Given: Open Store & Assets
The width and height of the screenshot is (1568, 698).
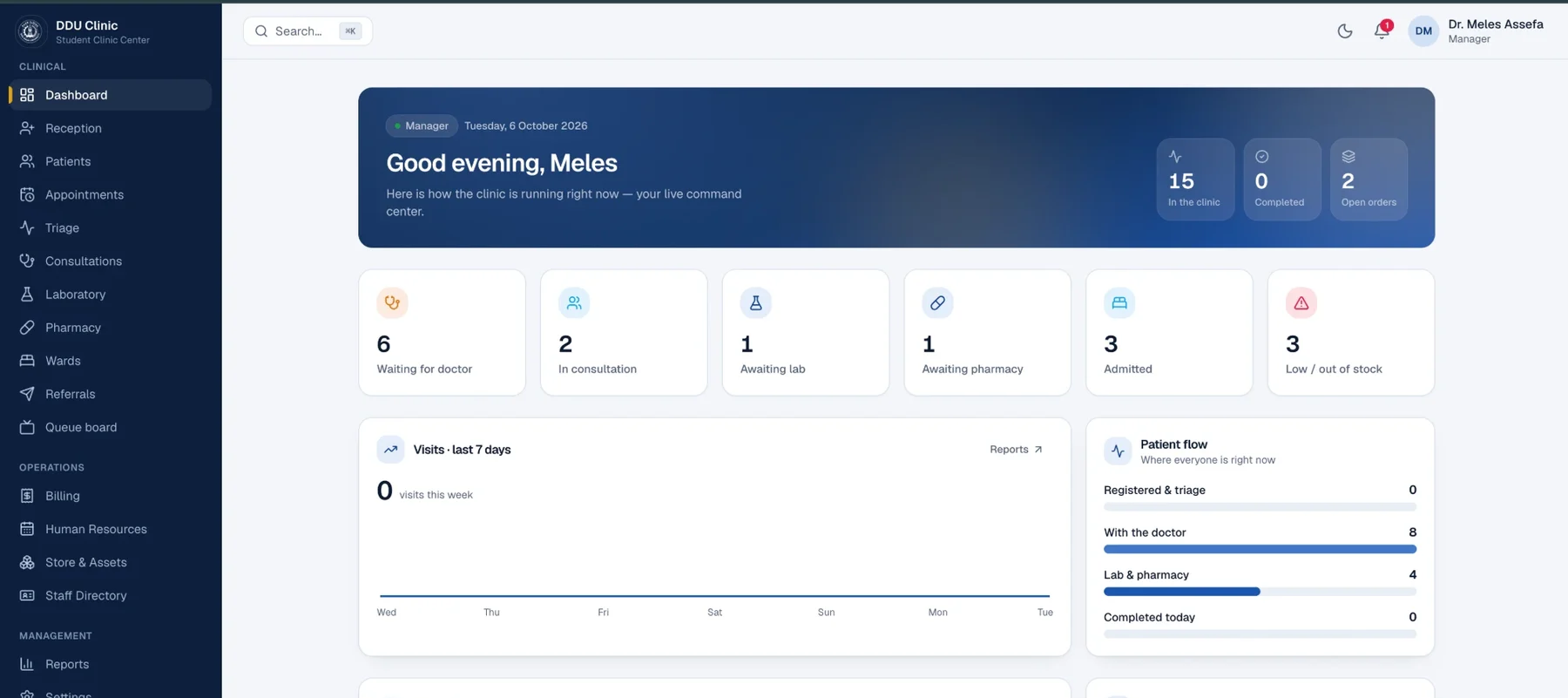Looking at the screenshot, I should (110, 562).
